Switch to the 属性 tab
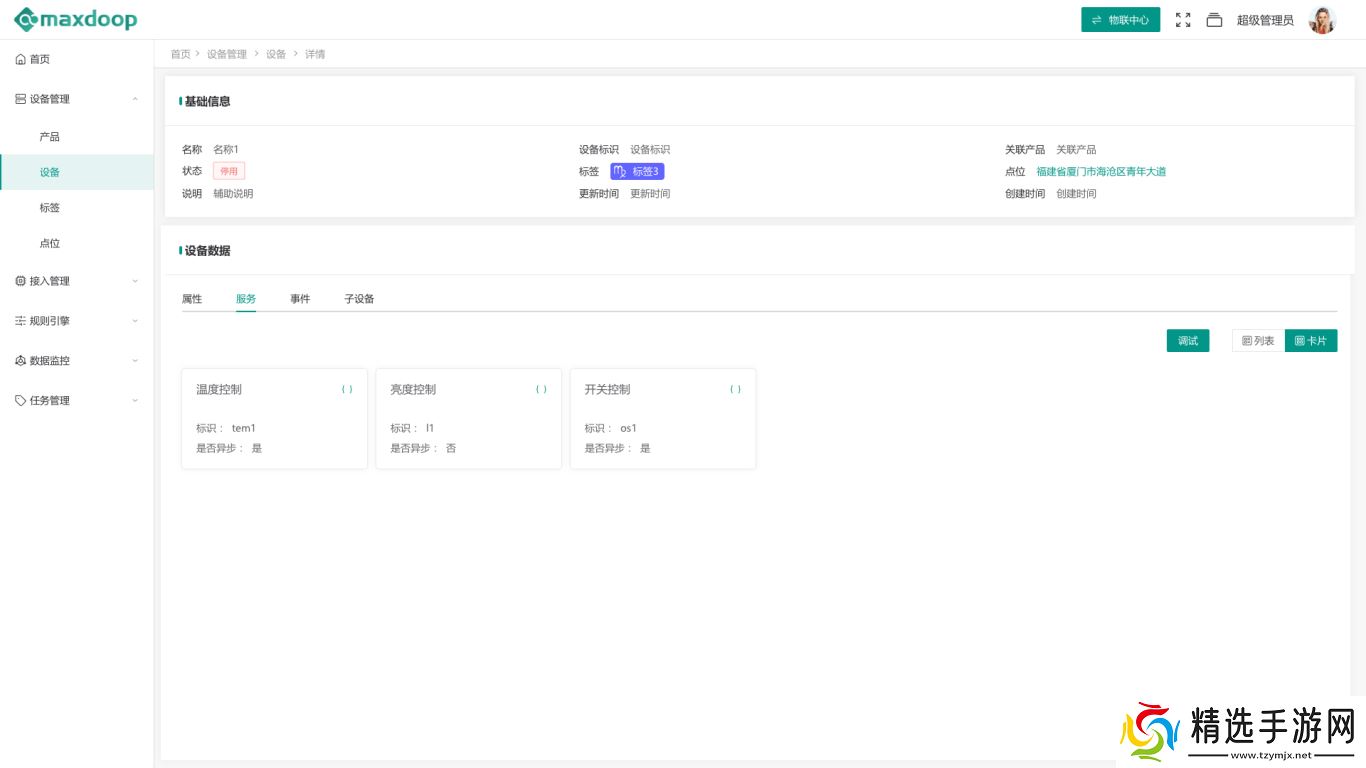1366x768 pixels. (x=192, y=299)
